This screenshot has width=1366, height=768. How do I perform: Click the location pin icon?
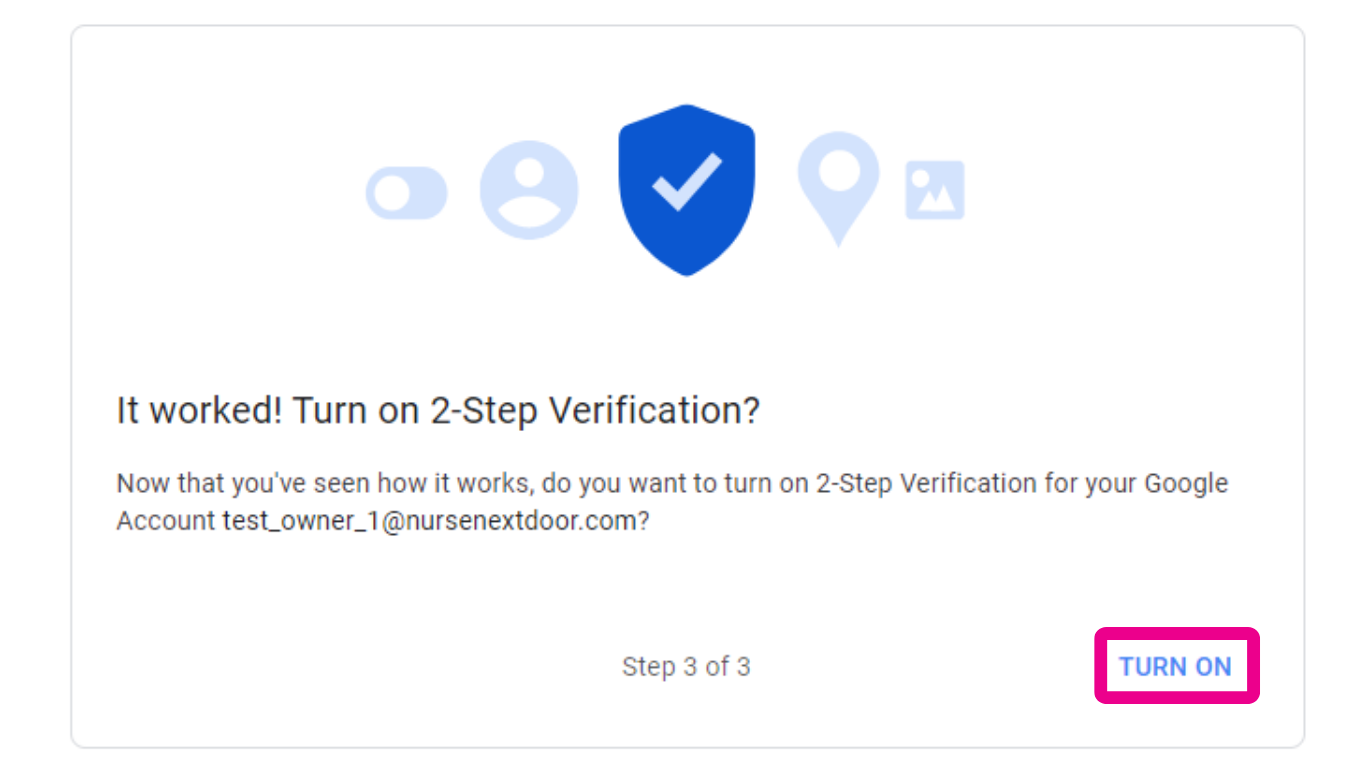(838, 185)
